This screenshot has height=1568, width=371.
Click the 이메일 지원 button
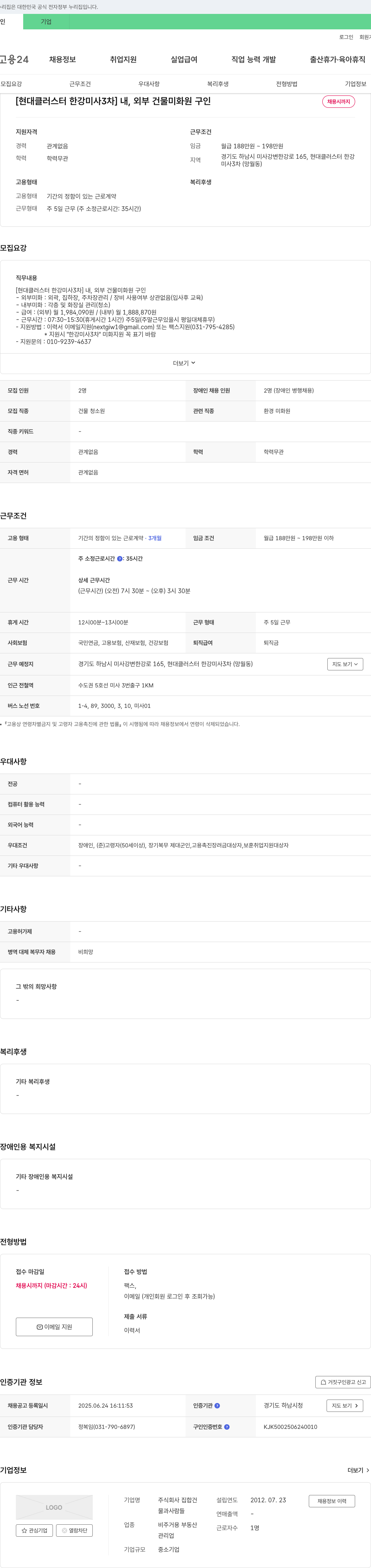(x=54, y=1327)
